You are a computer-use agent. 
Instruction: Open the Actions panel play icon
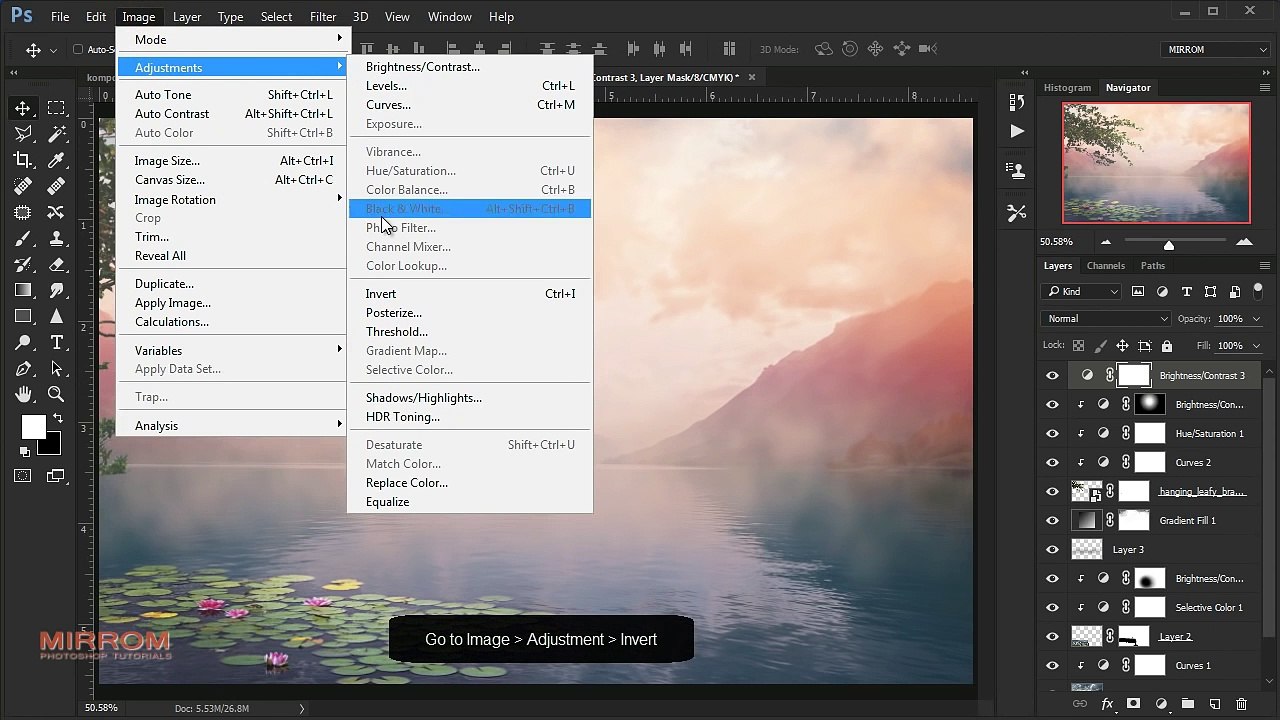click(x=1017, y=131)
